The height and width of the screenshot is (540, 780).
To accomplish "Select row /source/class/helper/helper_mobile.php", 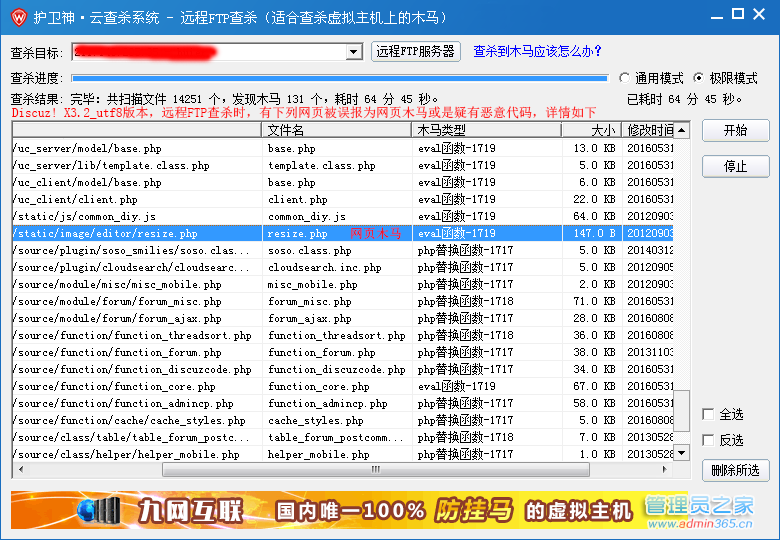I will [343, 454].
